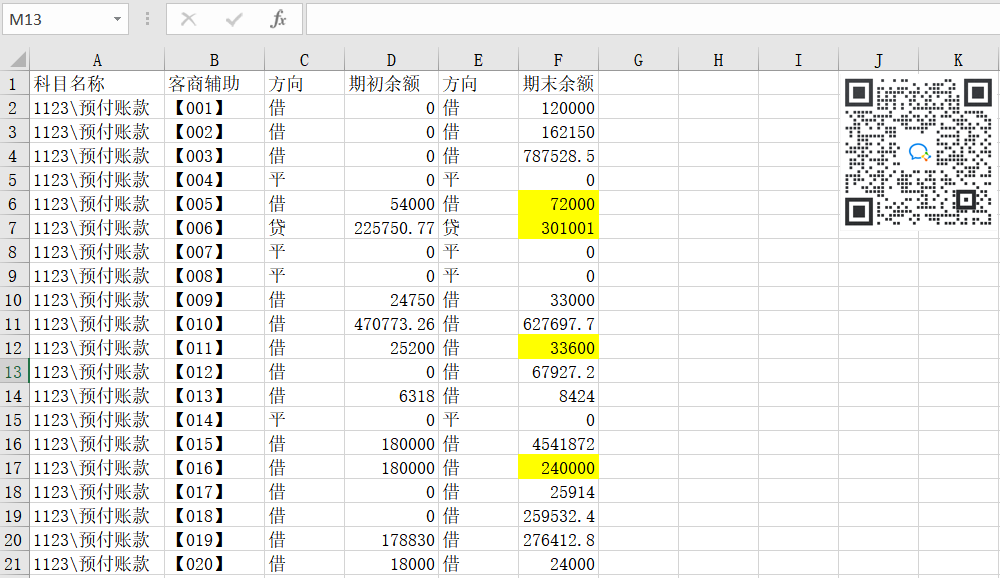This screenshot has height=578, width=1000.
Task: Click the 期末余额 header cell
Action: pyautogui.click(x=558, y=84)
